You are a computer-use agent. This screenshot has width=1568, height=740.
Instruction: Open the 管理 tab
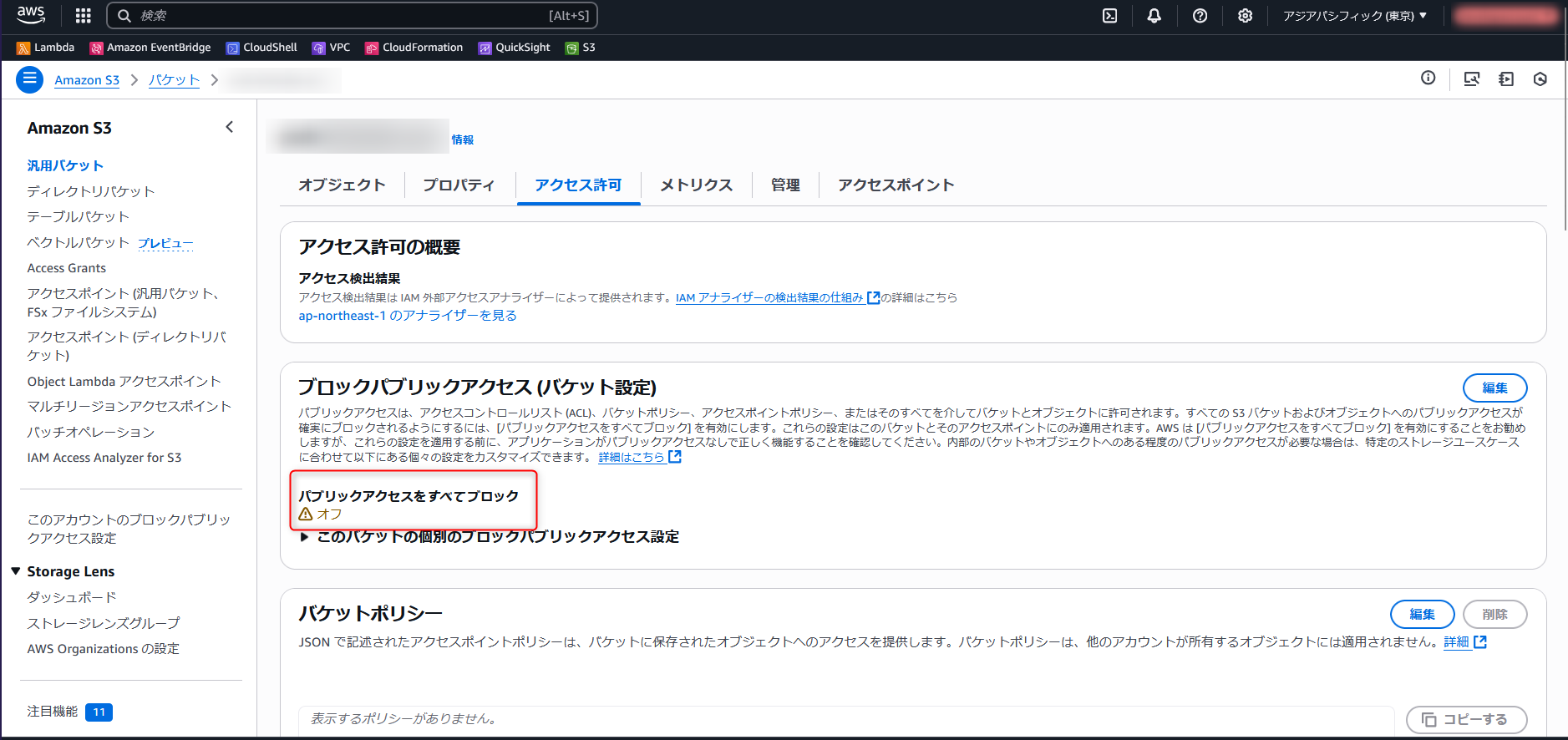point(785,185)
